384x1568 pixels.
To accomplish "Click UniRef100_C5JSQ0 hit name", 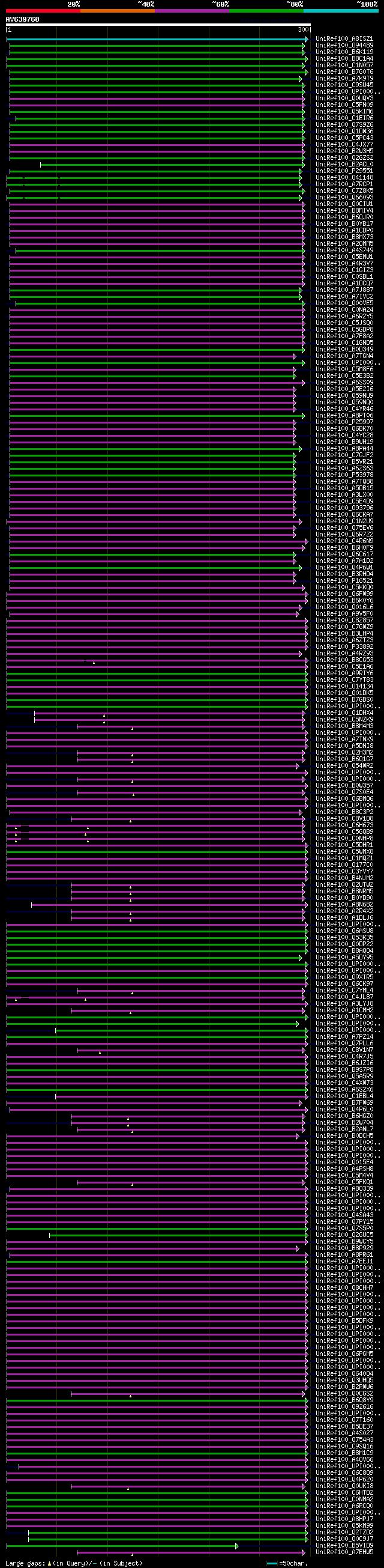I will (x=344, y=323).
